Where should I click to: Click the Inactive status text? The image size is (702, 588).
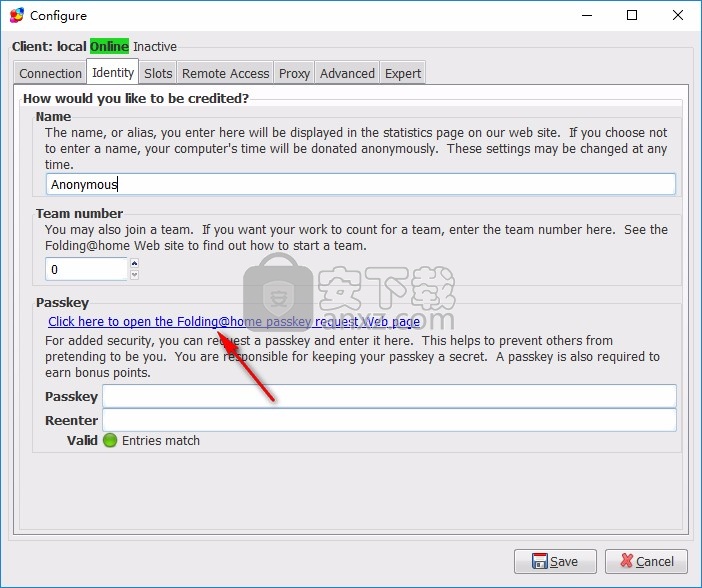155,47
